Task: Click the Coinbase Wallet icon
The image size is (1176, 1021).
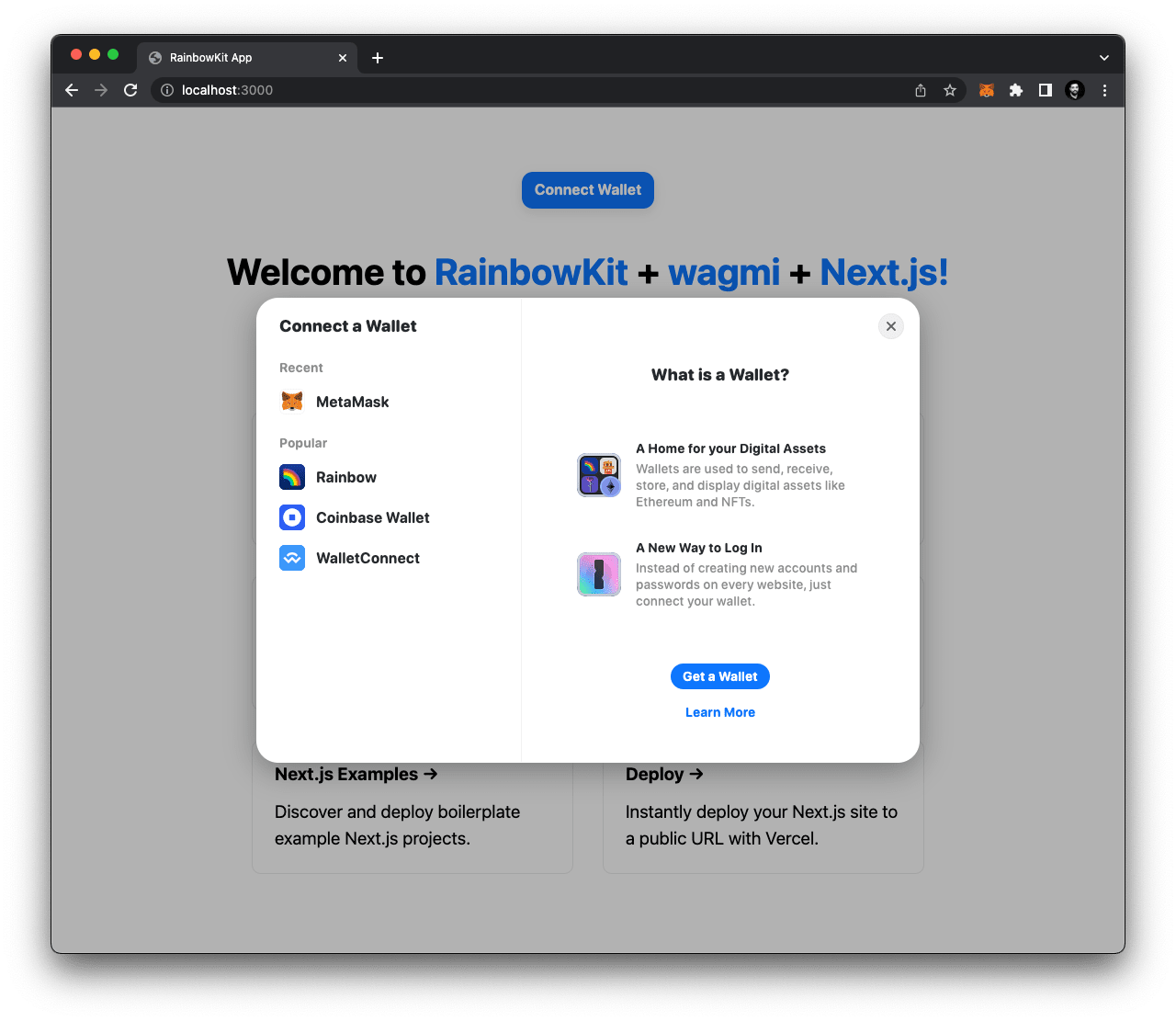Action: coord(292,517)
